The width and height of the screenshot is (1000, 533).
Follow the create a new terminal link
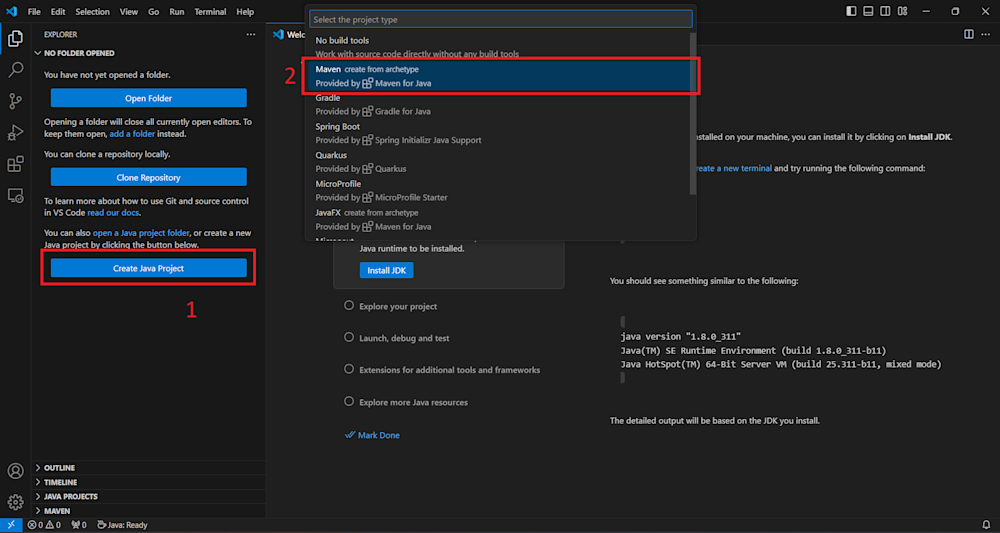(733, 168)
